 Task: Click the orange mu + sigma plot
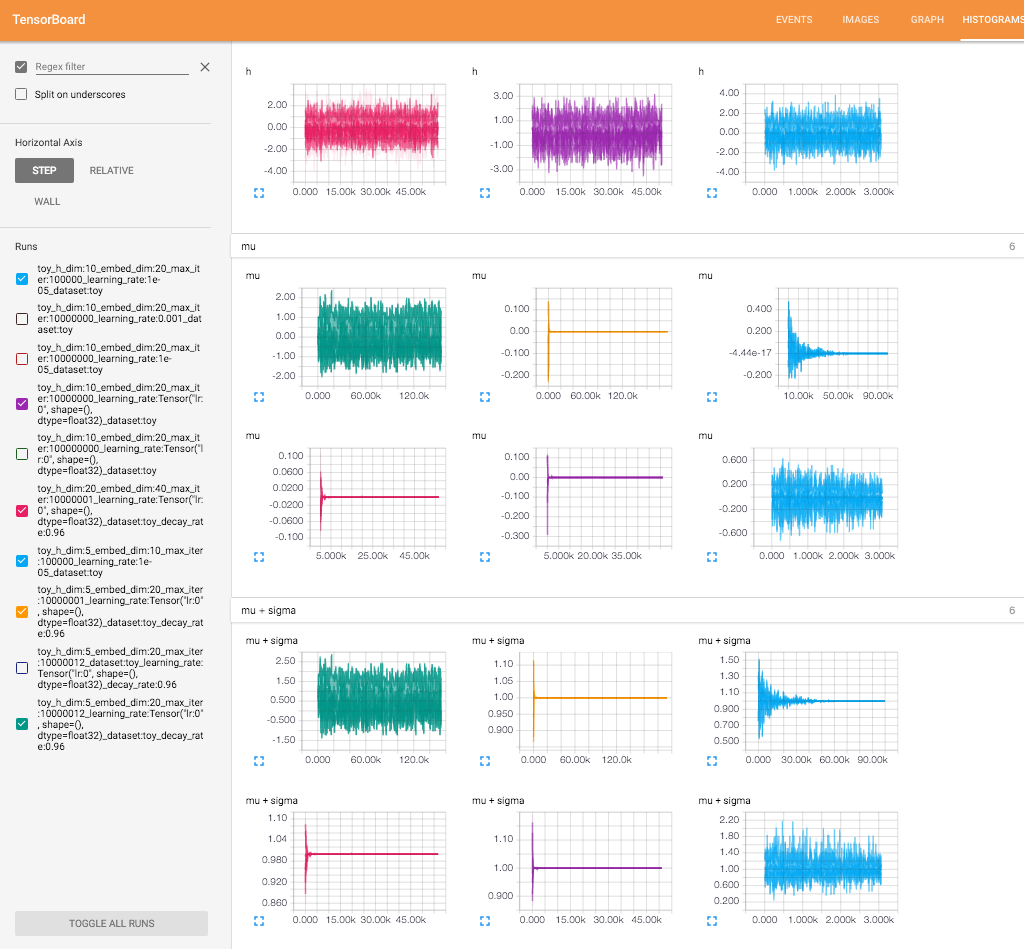[595, 701]
